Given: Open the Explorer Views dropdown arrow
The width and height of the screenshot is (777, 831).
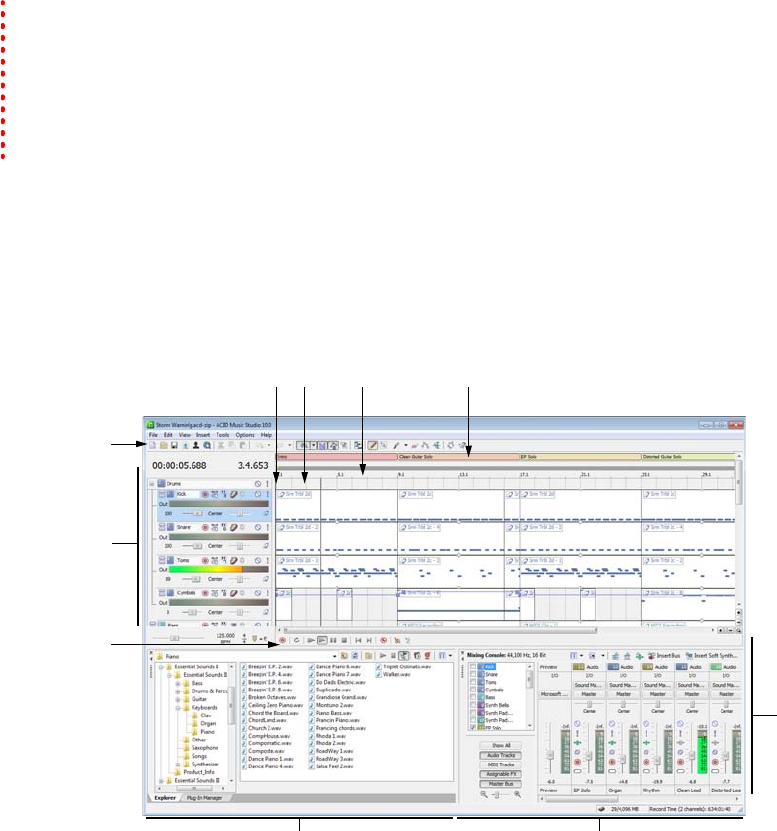Looking at the screenshot, I should point(451,656).
